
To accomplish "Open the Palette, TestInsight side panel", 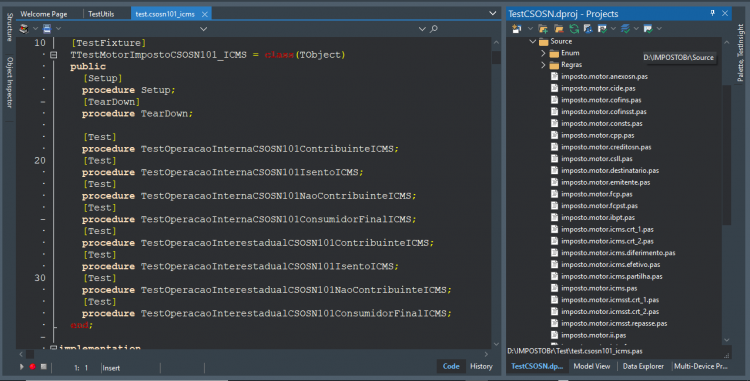I will [740, 53].
